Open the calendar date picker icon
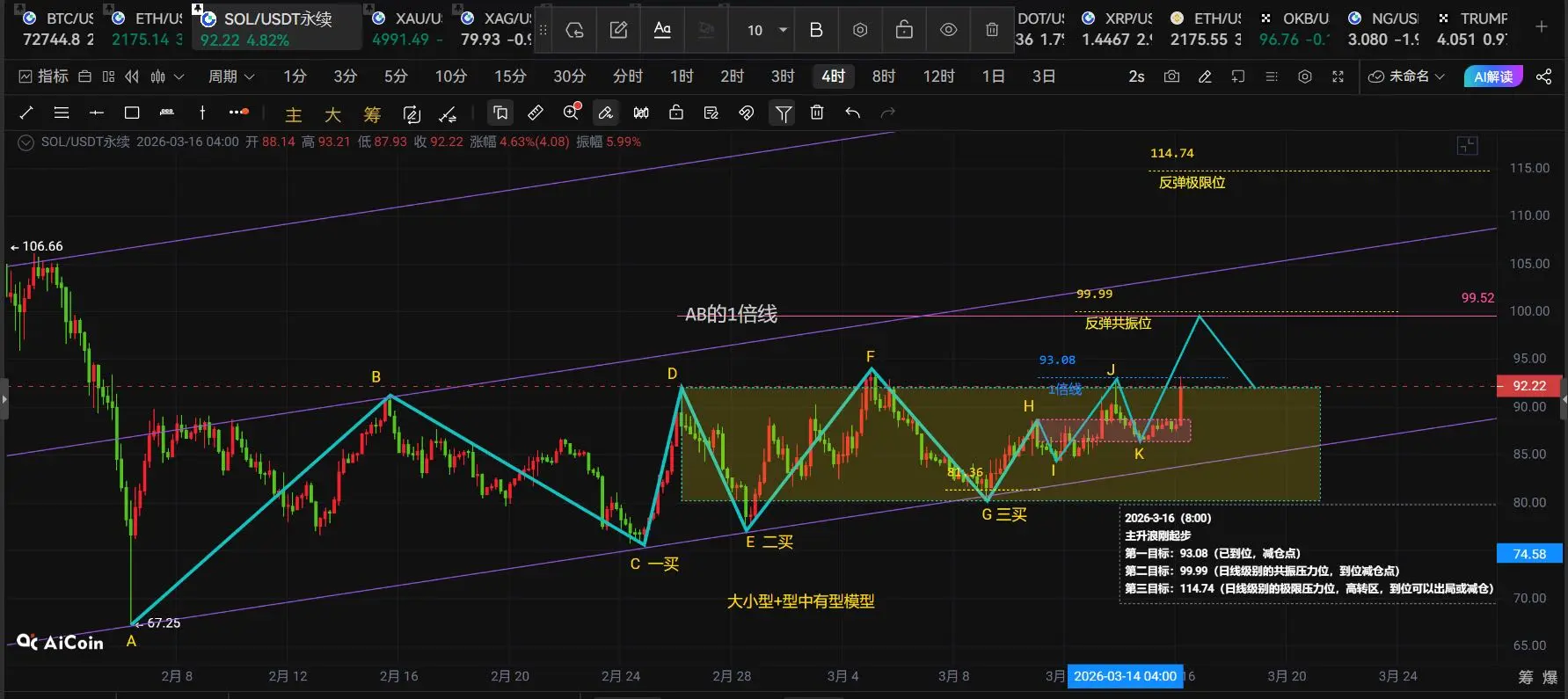This screenshot has width=1568, height=699. pyautogui.click(x=85, y=76)
